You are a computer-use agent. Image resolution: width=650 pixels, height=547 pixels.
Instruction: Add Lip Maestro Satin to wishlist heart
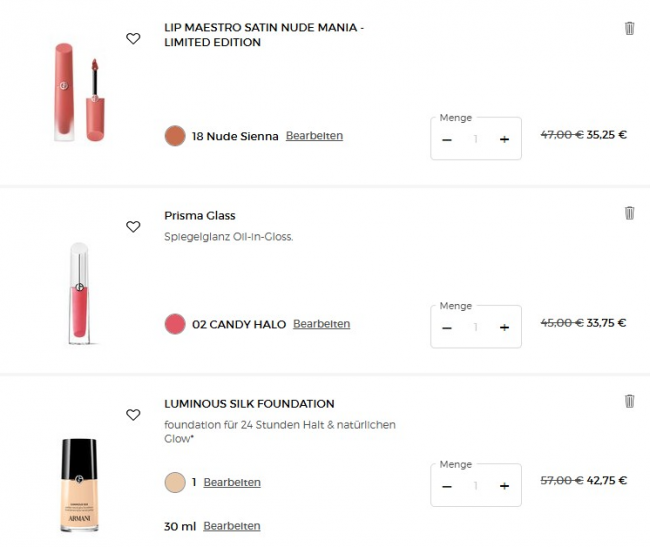tap(133, 39)
